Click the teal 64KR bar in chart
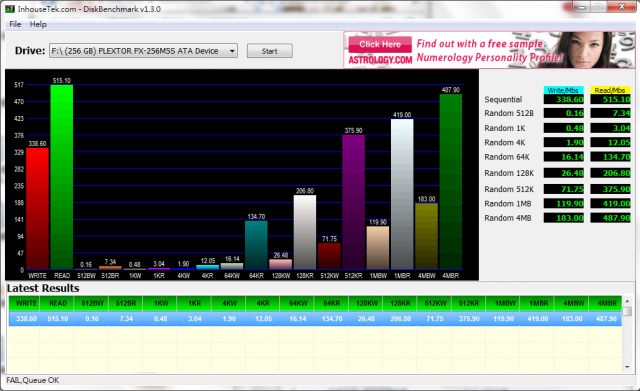The image size is (640, 391). tap(256, 245)
